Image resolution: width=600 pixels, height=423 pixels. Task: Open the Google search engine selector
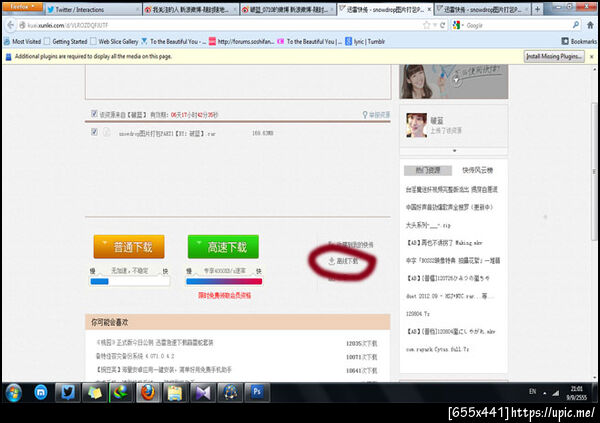click(457, 25)
